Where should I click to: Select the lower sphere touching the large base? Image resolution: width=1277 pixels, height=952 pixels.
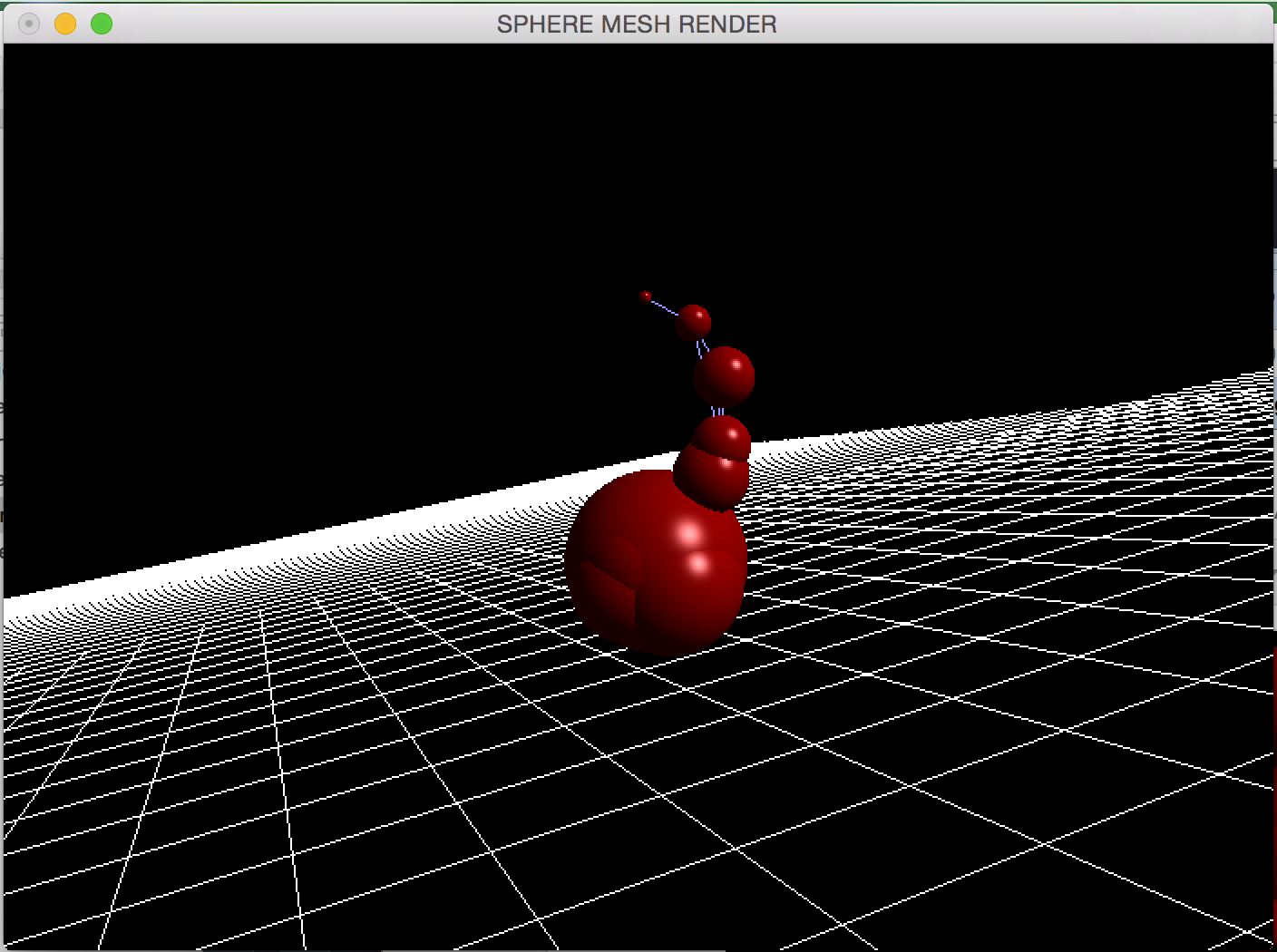click(x=711, y=481)
